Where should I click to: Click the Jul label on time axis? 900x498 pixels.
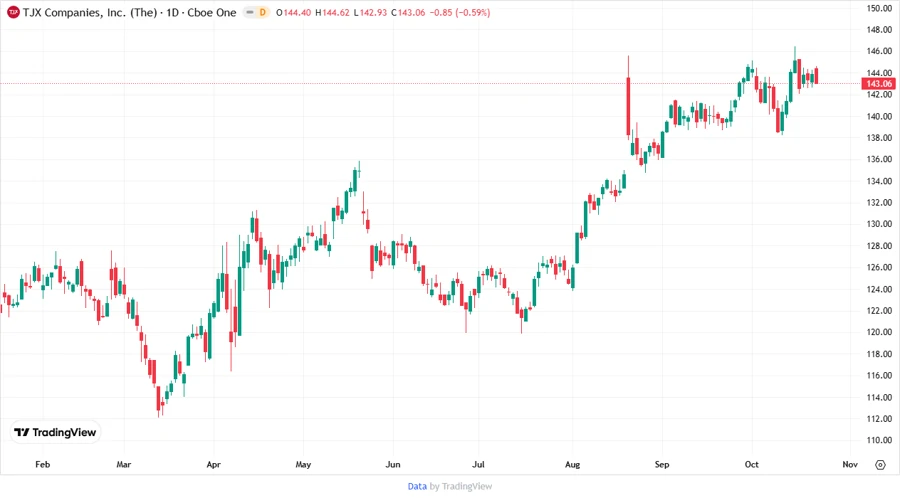pyautogui.click(x=478, y=464)
